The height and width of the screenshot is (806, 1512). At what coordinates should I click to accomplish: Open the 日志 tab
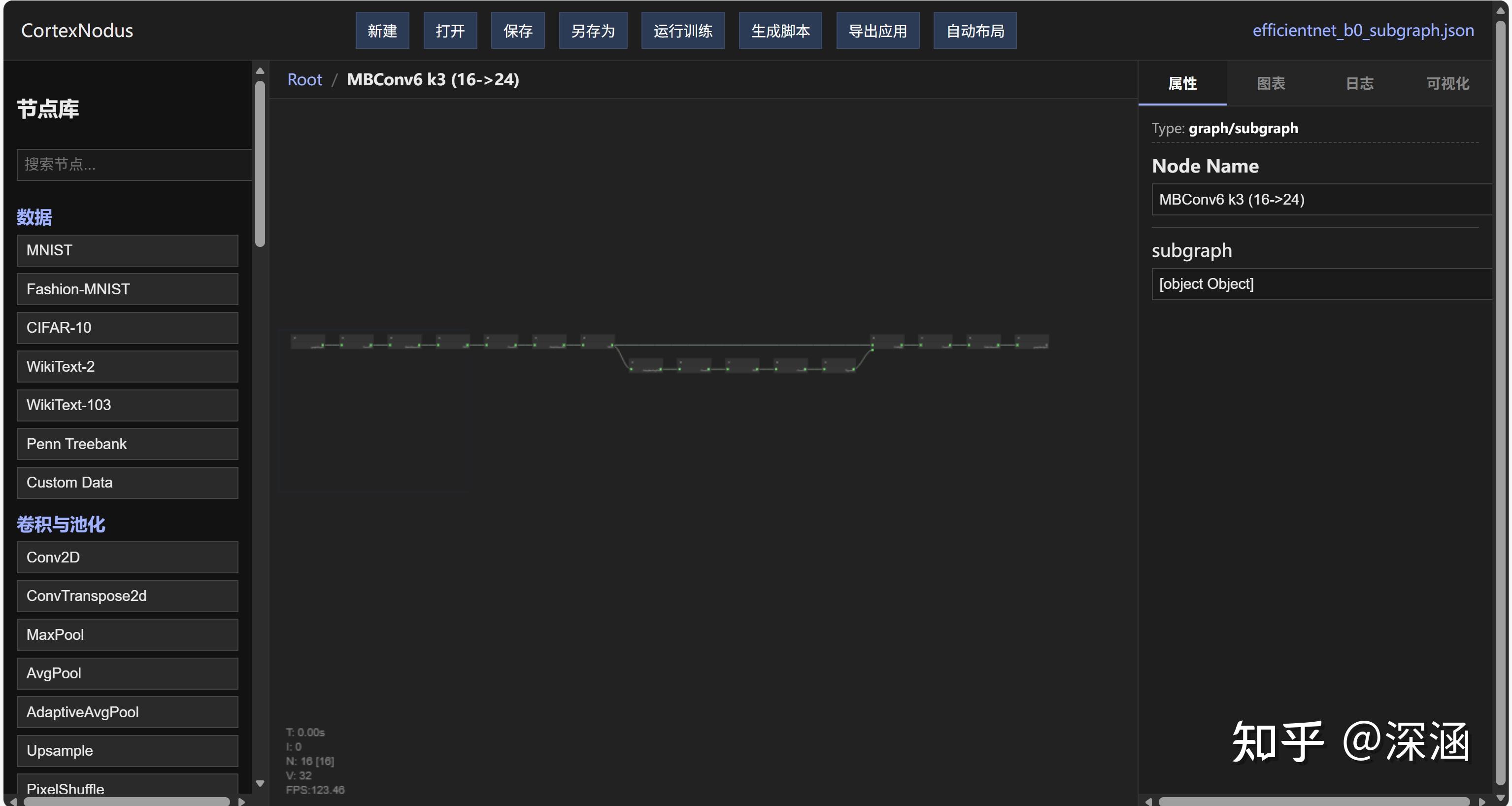point(1359,83)
